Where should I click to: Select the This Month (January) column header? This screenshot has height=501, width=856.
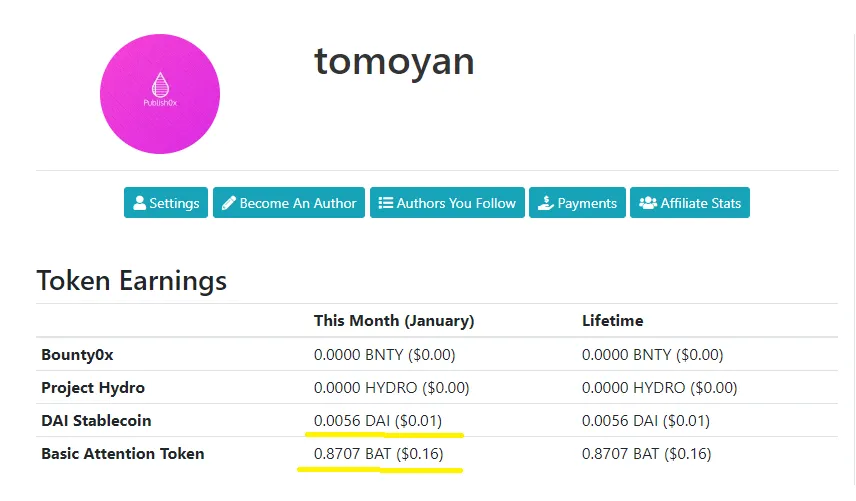[394, 320]
